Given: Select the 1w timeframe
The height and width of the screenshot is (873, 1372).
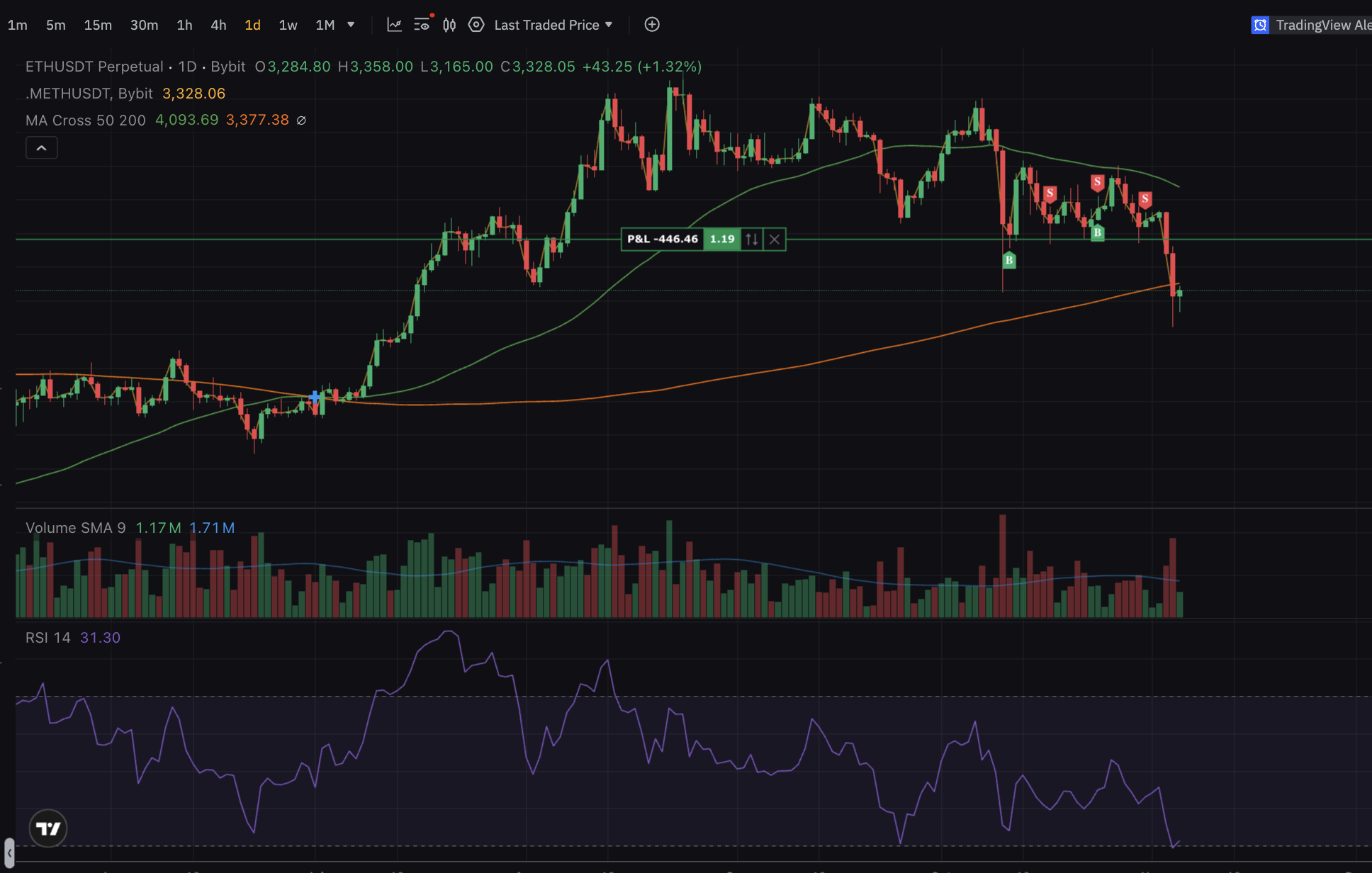Looking at the screenshot, I should click(288, 25).
